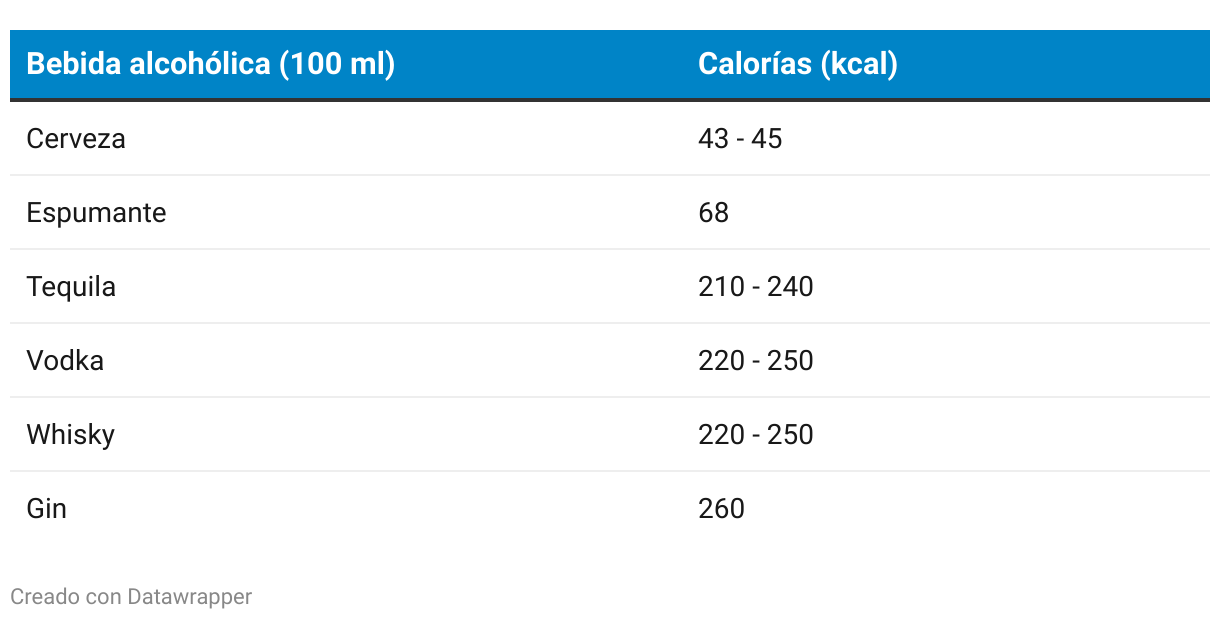1220x620 pixels.
Task: Select the Whisky row label
Action: coord(70,434)
